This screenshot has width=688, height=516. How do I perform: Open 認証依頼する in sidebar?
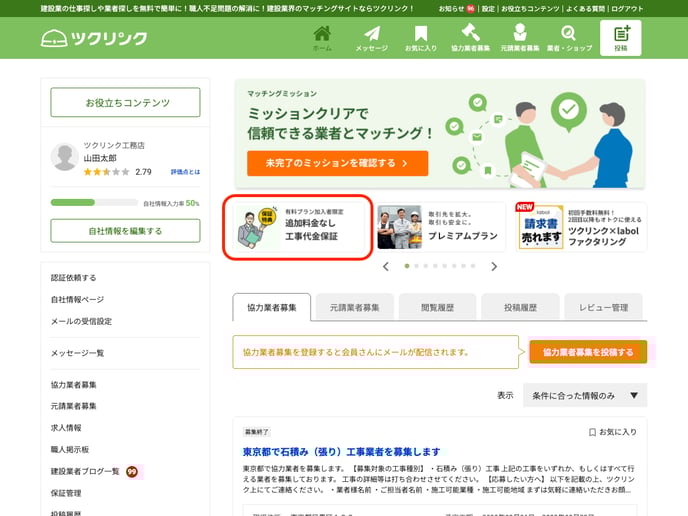73,278
